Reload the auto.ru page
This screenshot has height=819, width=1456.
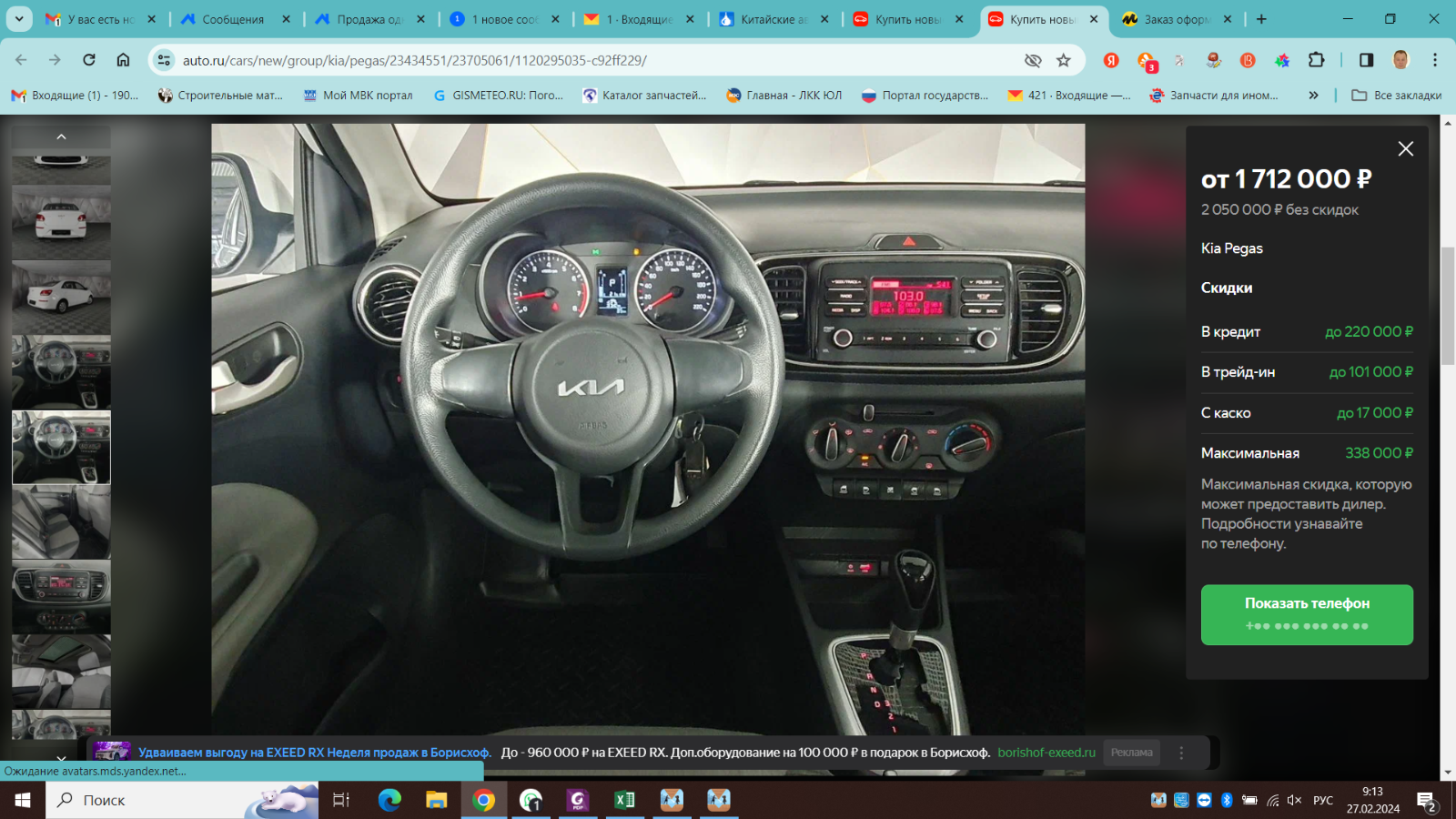coord(89,60)
